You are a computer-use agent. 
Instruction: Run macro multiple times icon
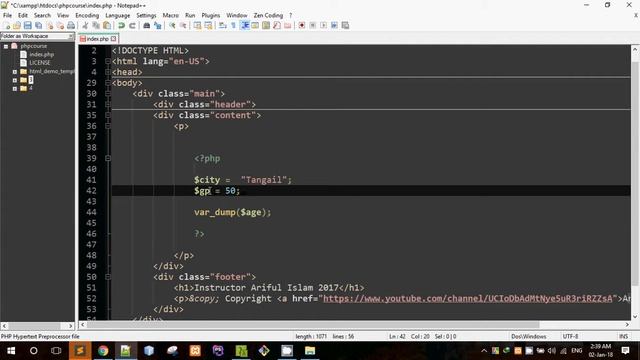click(334, 25)
